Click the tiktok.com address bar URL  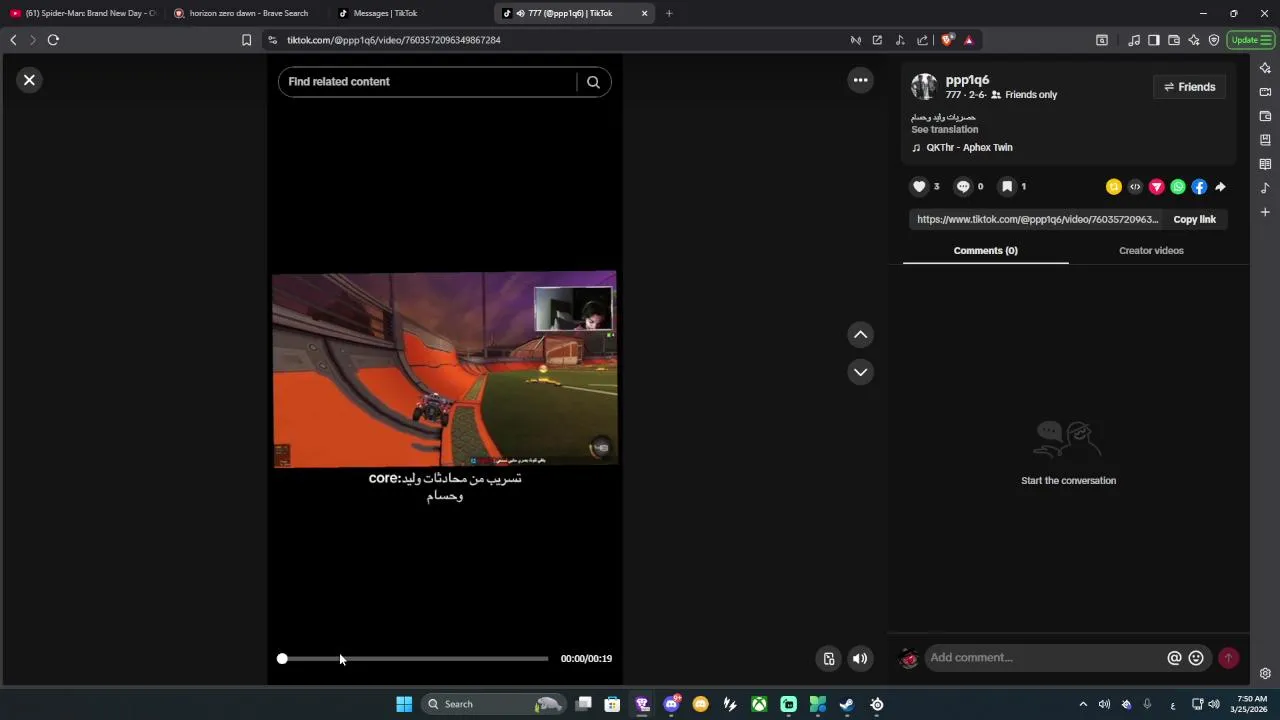pyautogui.click(x=394, y=40)
